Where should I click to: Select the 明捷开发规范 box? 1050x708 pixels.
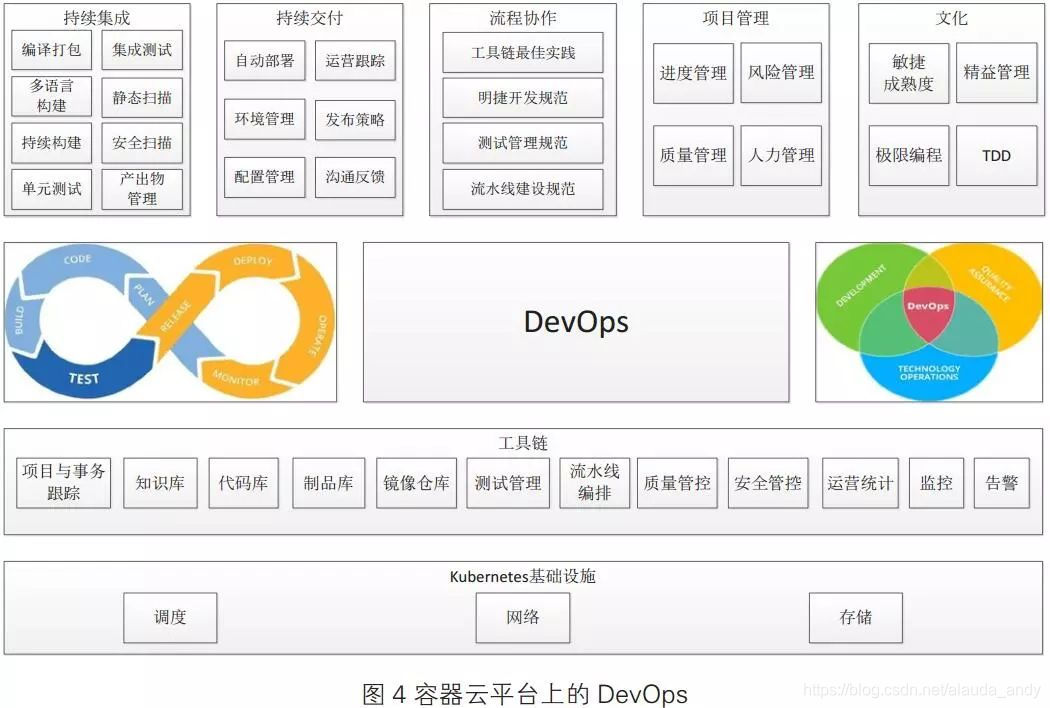click(x=523, y=98)
